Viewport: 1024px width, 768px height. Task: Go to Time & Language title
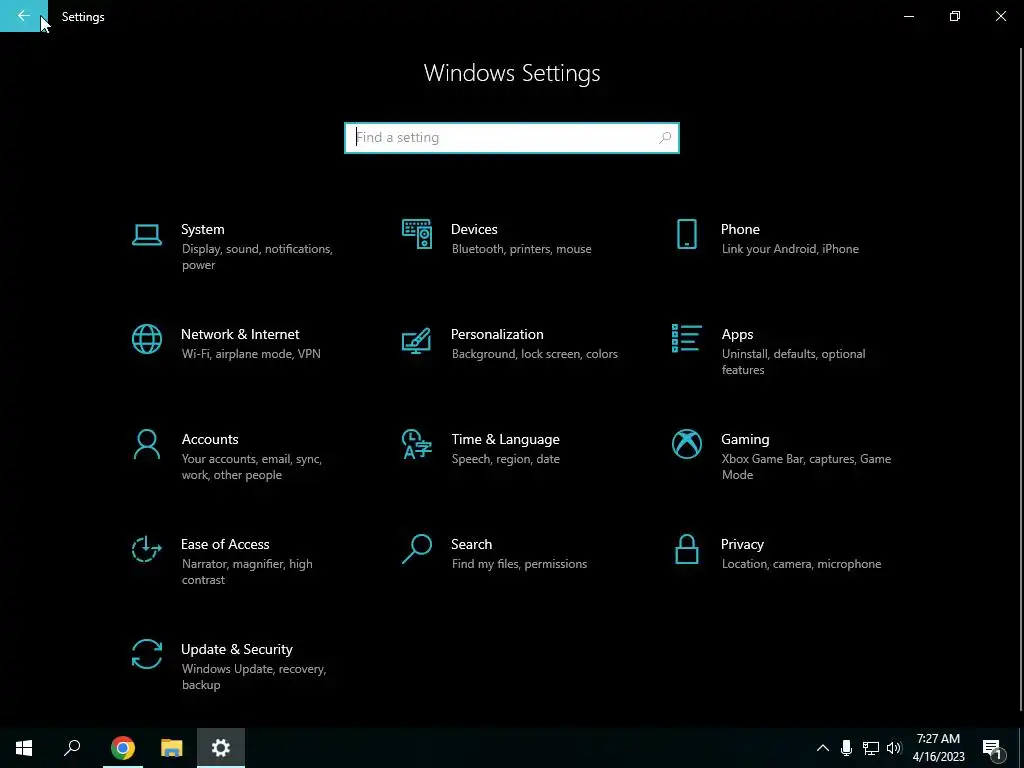505,440
